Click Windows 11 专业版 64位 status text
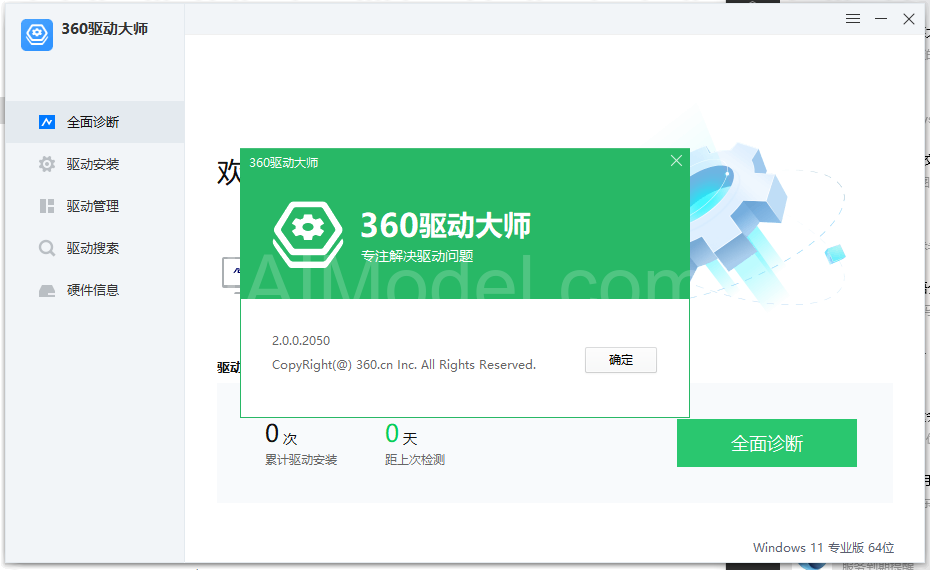 (x=823, y=547)
